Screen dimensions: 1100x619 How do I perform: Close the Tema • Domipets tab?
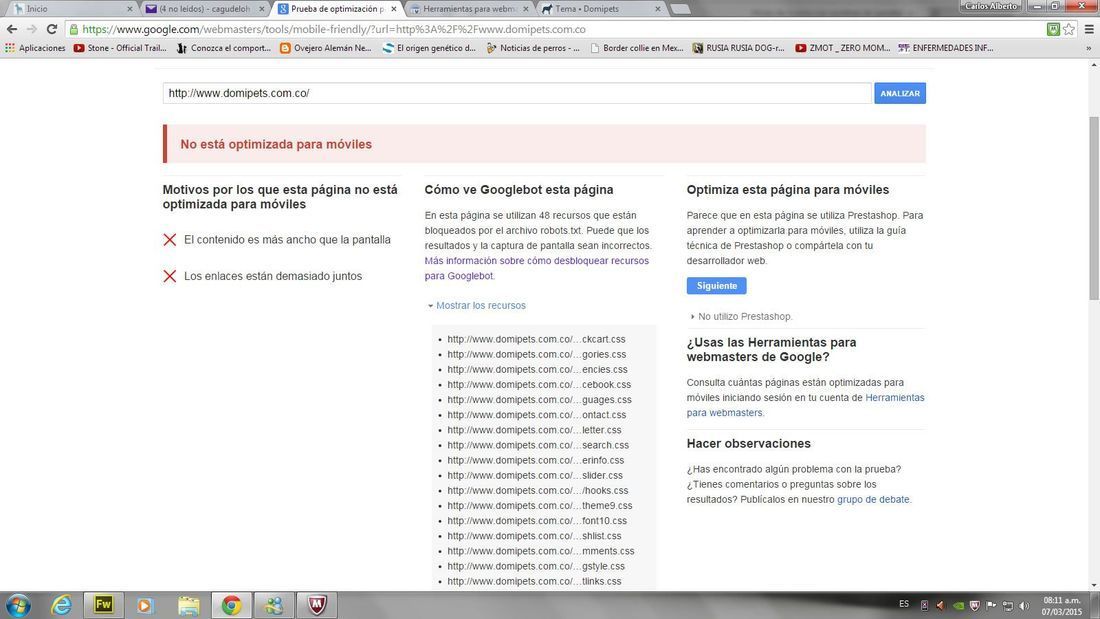pyautogui.click(x=657, y=9)
